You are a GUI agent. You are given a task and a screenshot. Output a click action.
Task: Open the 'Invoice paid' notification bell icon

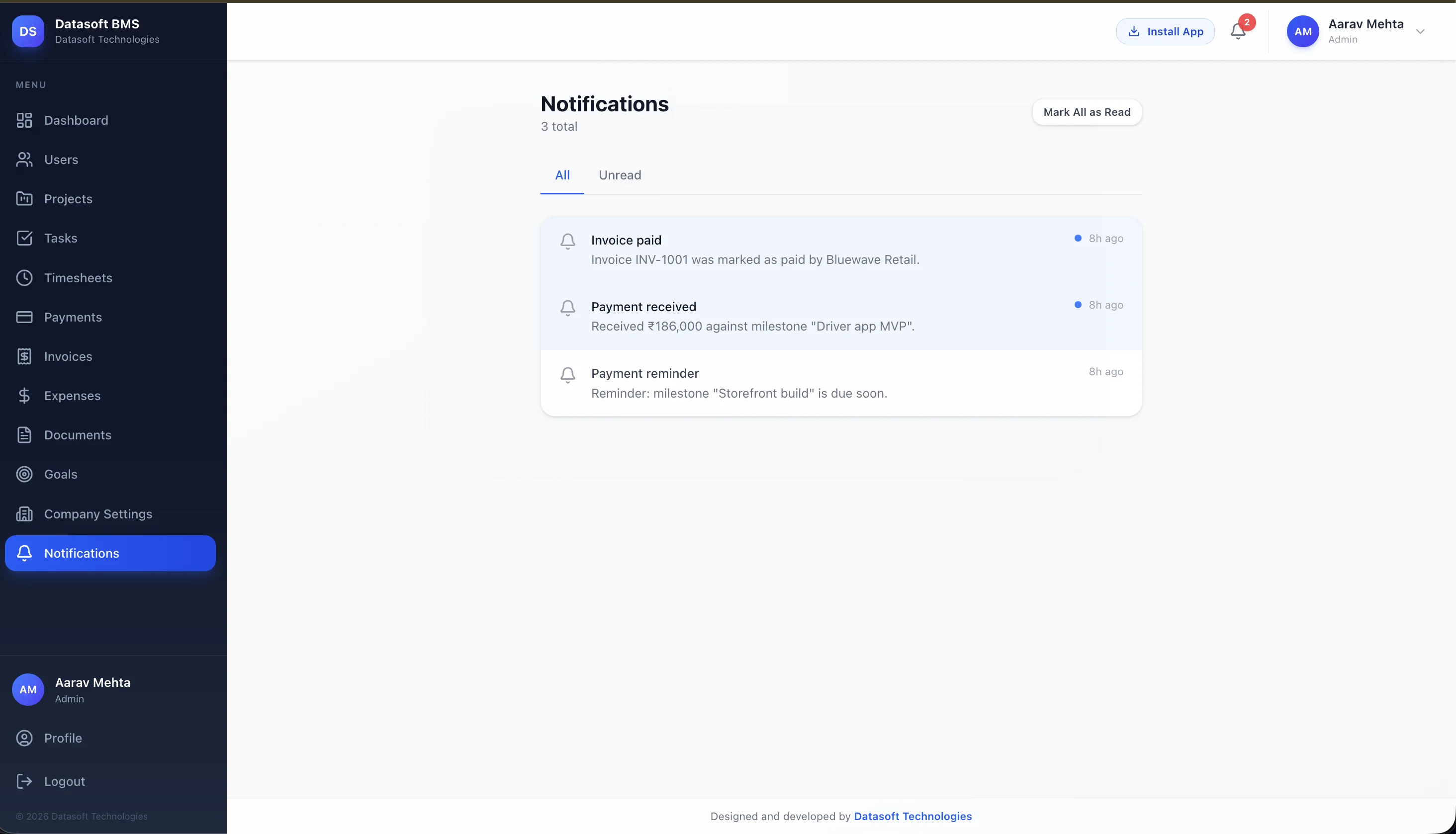coord(568,241)
